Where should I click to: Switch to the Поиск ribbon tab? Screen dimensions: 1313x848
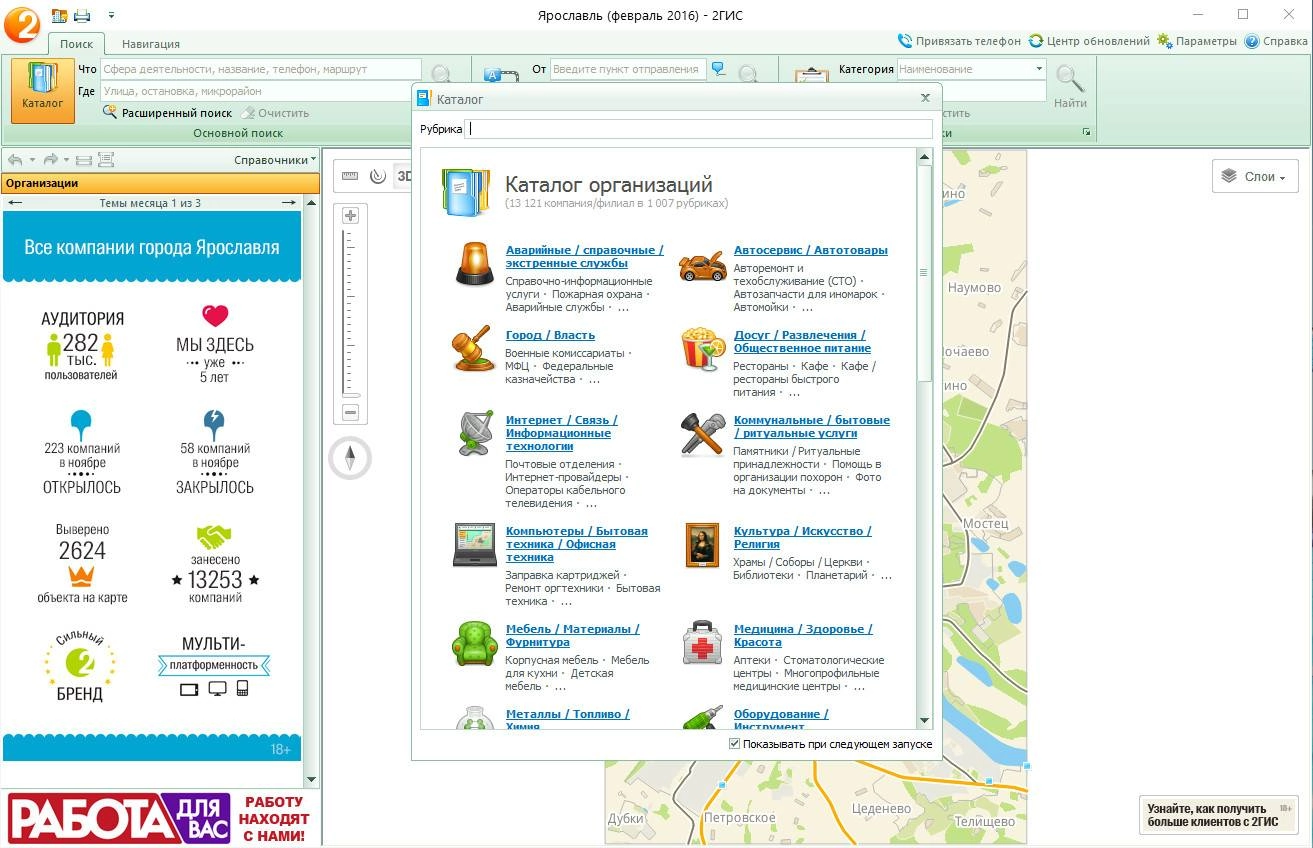click(x=76, y=44)
